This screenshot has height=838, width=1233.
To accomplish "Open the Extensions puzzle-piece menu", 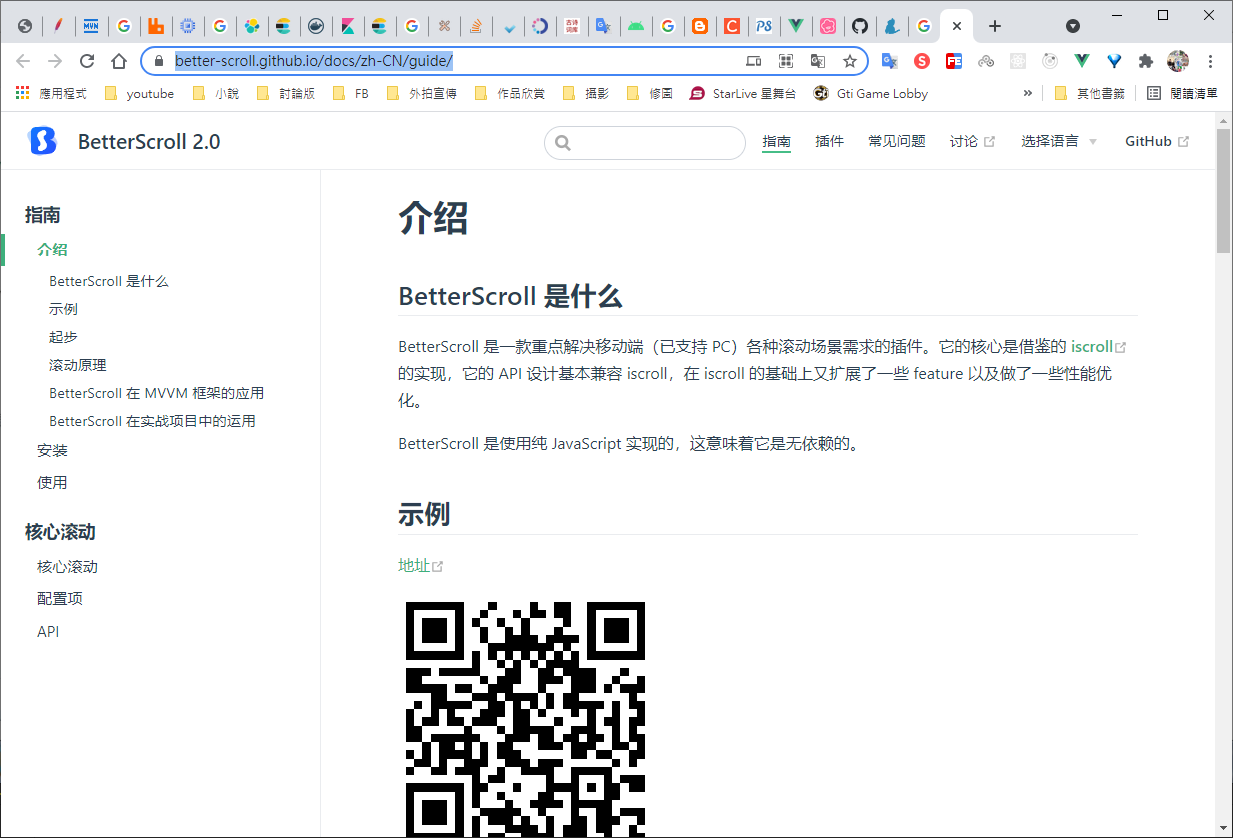I will [x=1146, y=61].
